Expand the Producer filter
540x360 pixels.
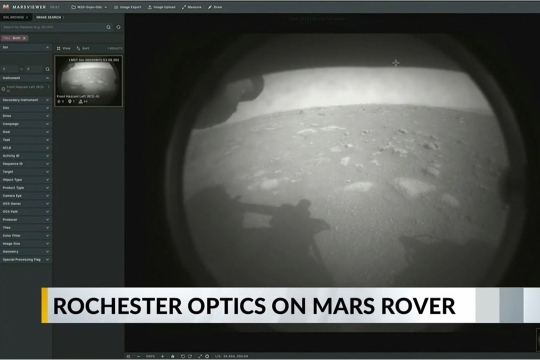(26, 219)
